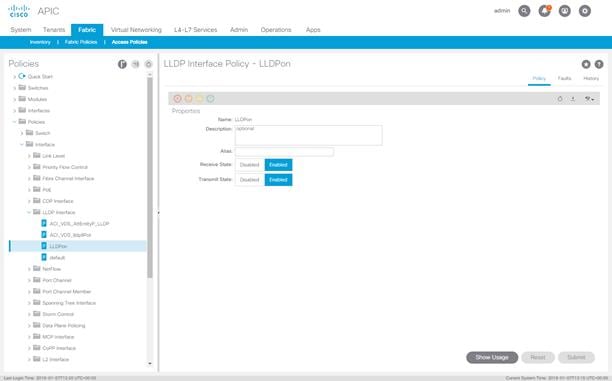The width and height of the screenshot is (612, 381).
Task: Click the download icon in properties toolbar
Action: click(x=573, y=99)
